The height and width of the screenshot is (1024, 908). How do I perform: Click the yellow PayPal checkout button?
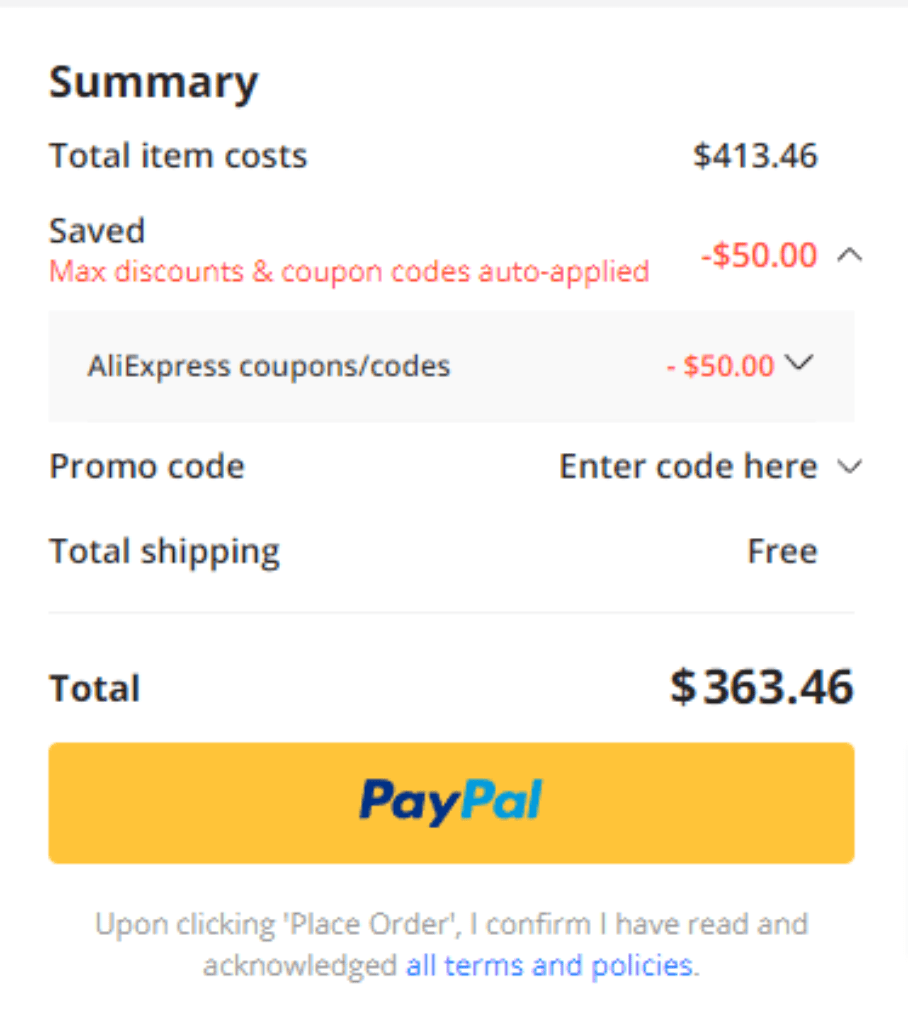[x=451, y=803]
